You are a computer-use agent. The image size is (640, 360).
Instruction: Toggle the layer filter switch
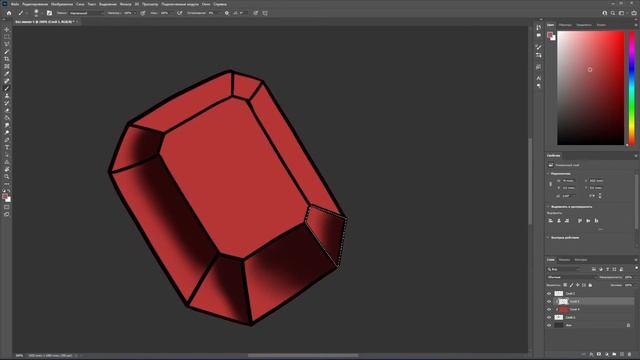pyautogui.click(x=636, y=268)
